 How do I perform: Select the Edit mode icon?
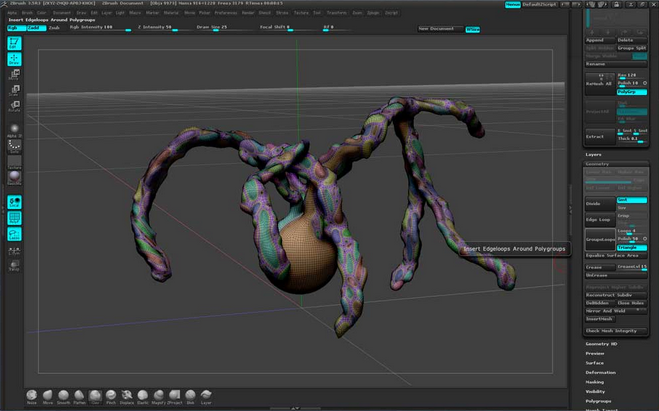pos(15,43)
